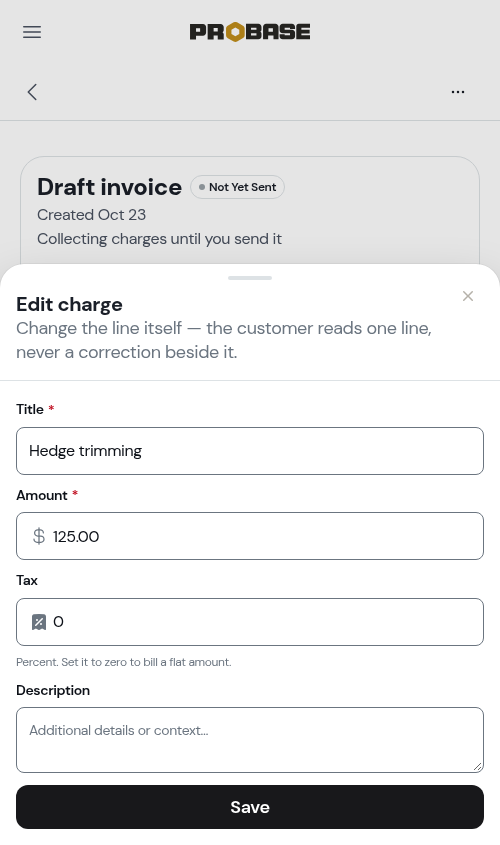This screenshot has width=500, height=845.
Task: Click 'Collecting charges until you send it'
Action: pyautogui.click(x=159, y=239)
